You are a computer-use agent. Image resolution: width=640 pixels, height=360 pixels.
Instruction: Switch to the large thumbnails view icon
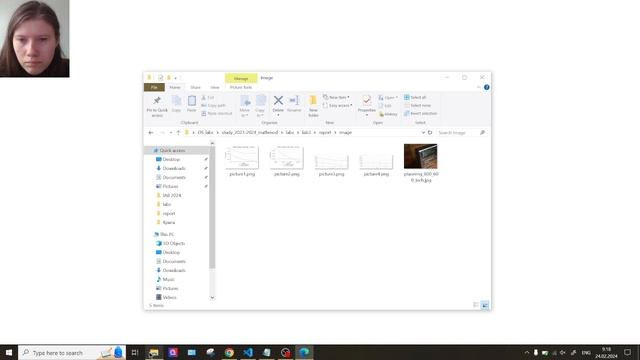point(485,305)
